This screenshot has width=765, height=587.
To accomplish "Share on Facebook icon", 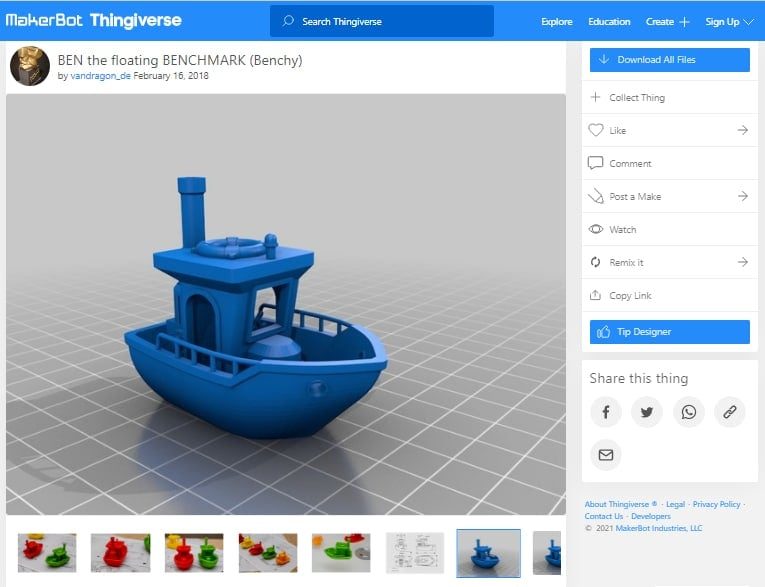I will point(605,412).
